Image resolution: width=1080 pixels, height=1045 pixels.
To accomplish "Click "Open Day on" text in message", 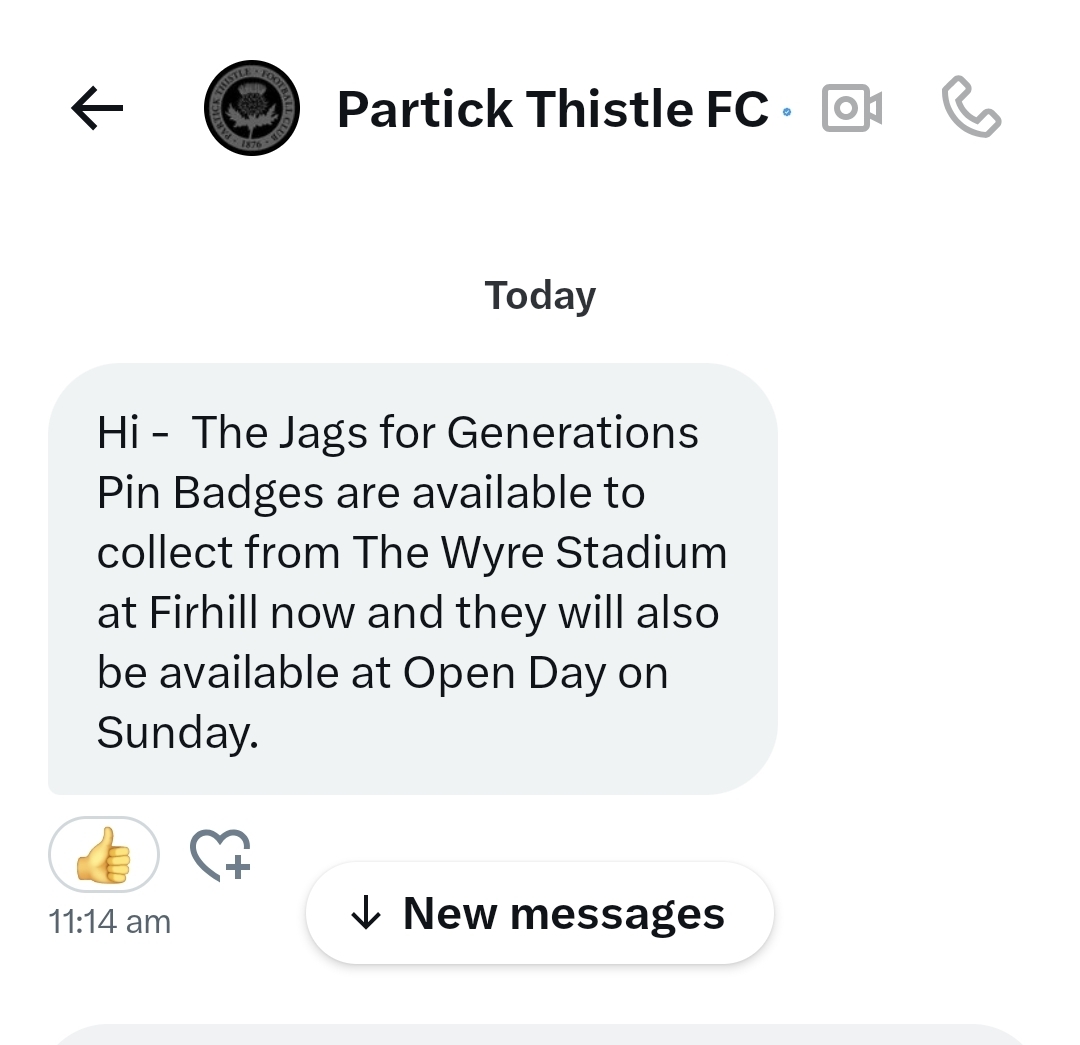I will [535, 673].
